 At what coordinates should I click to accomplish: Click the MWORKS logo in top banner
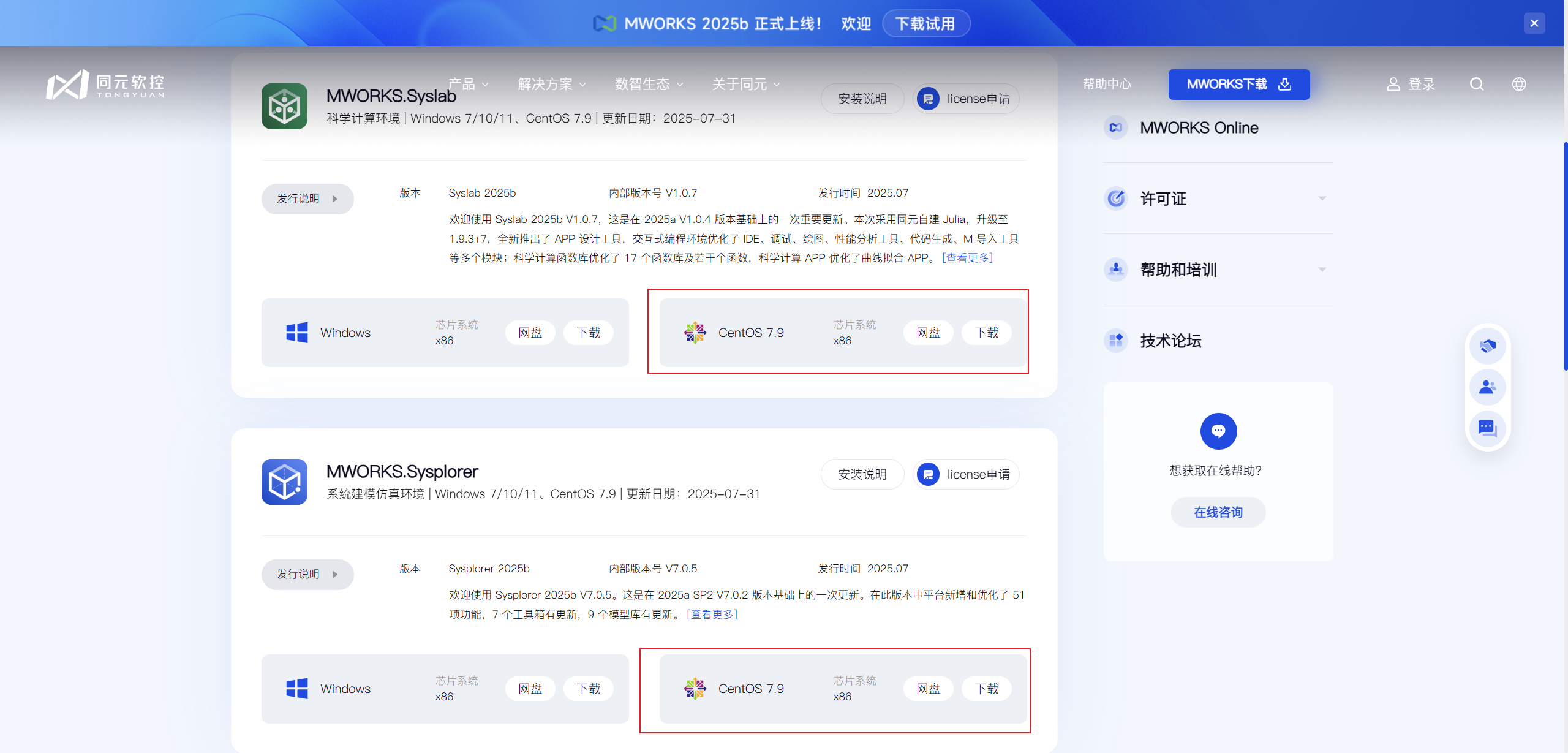click(604, 23)
